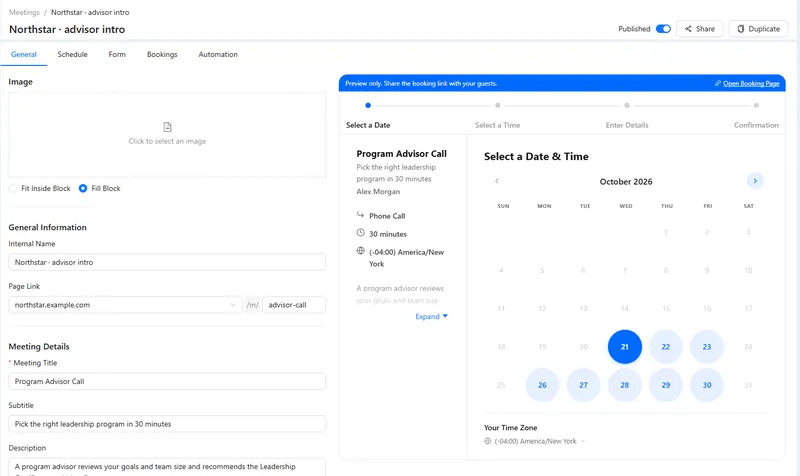
Task: Select October 28 on the calendar
Action: pos(624,385)
